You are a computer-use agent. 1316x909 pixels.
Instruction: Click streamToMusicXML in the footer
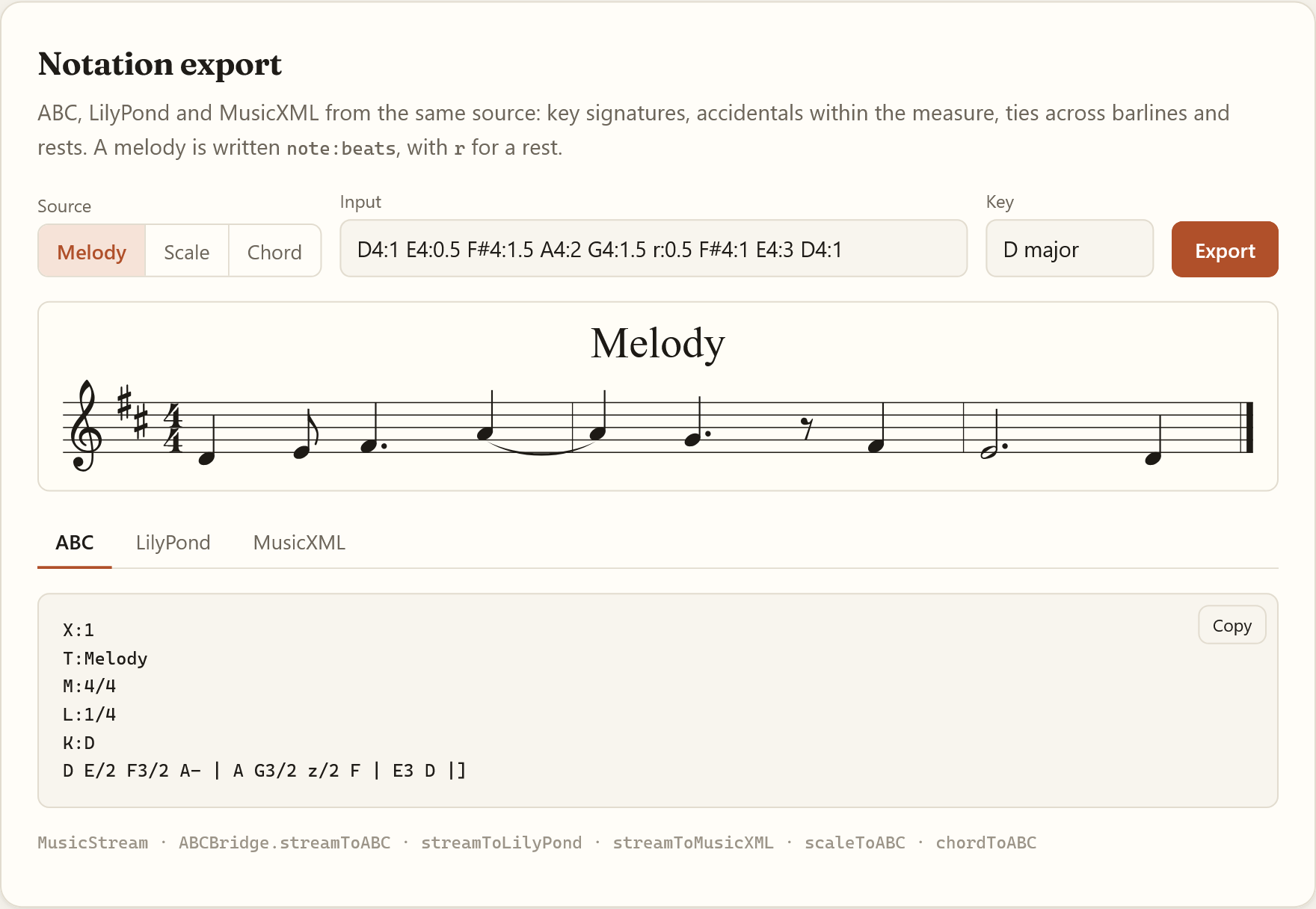(x=693, y=842)
